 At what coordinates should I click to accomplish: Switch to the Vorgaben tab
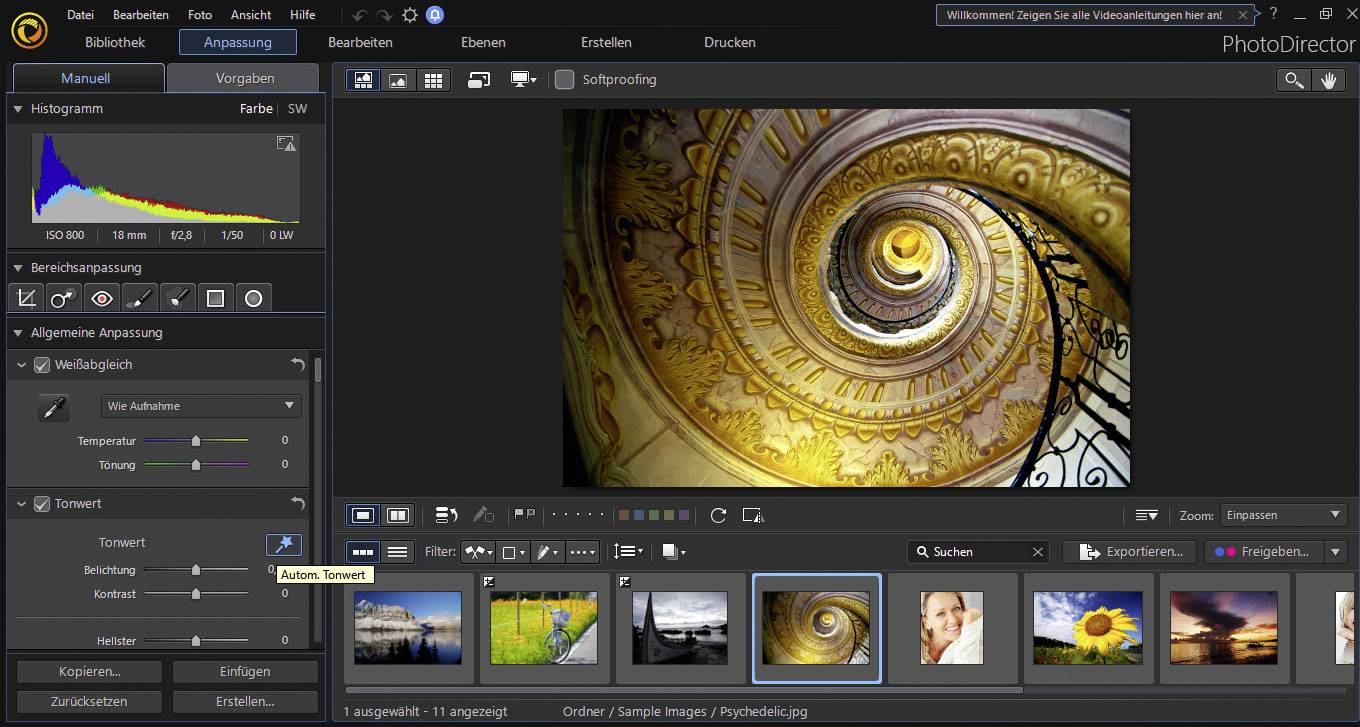[243, 77]
